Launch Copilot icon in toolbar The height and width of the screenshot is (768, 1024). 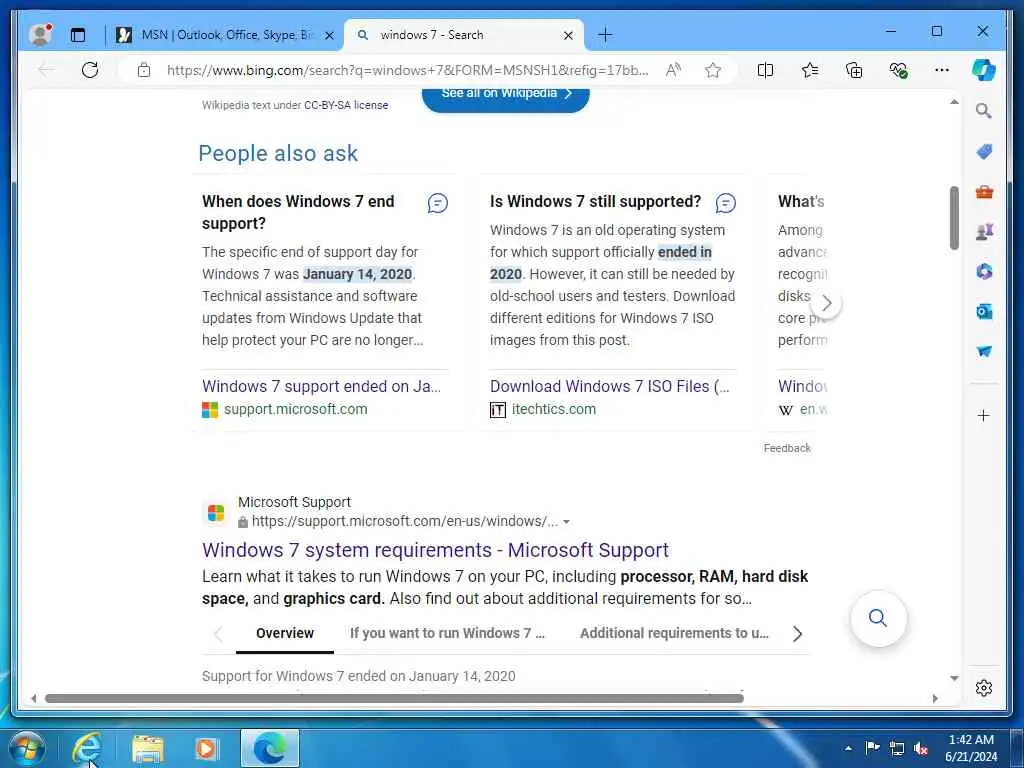pyautogui.click(x=984, y=70)
